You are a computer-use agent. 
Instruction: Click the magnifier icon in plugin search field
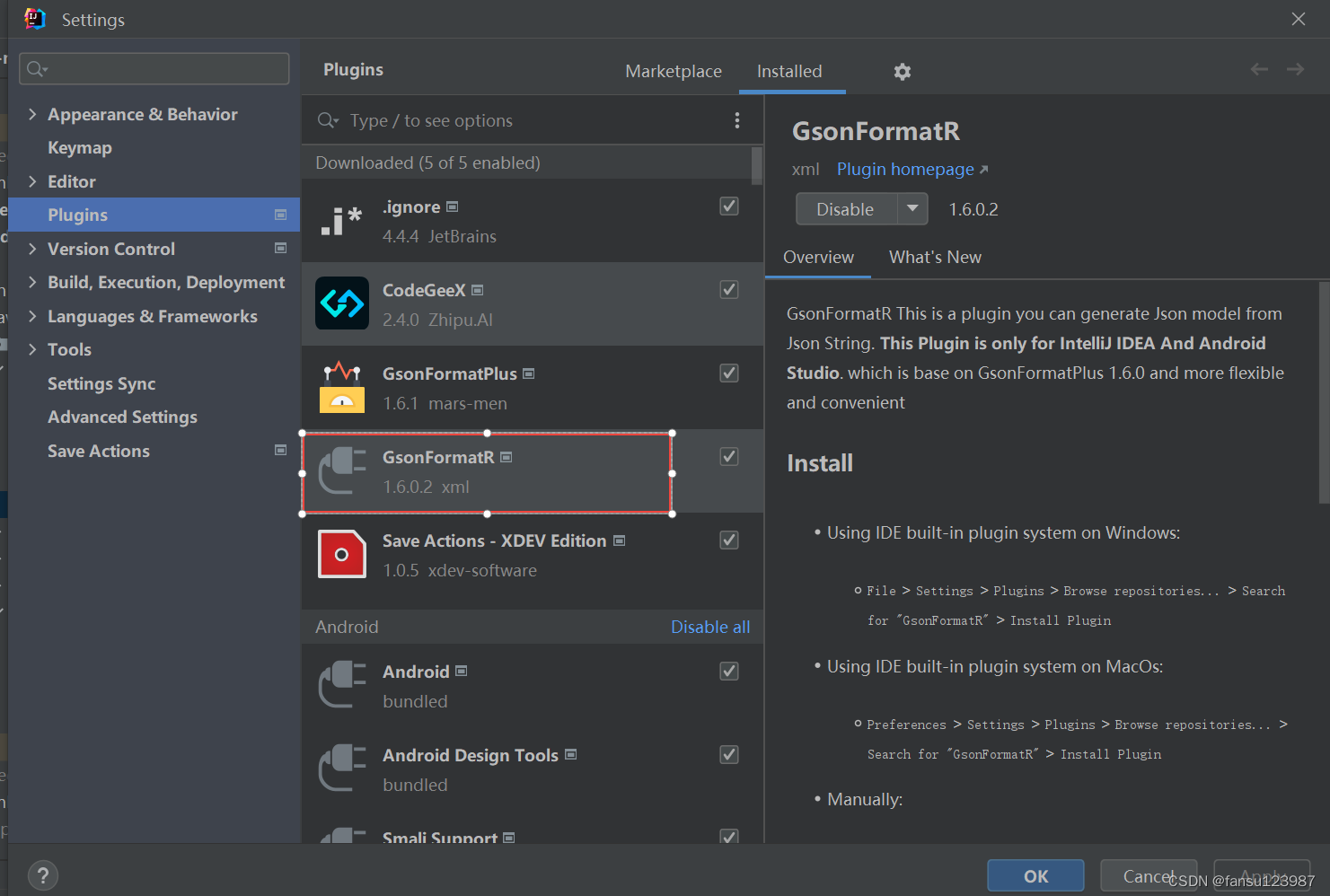click(x=328, y=120)
